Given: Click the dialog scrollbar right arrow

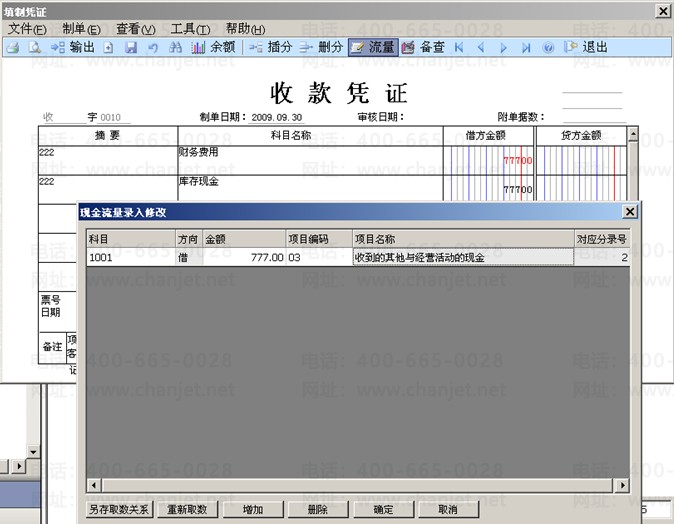Looking at the screenshot, I should [x=622, y=486].
